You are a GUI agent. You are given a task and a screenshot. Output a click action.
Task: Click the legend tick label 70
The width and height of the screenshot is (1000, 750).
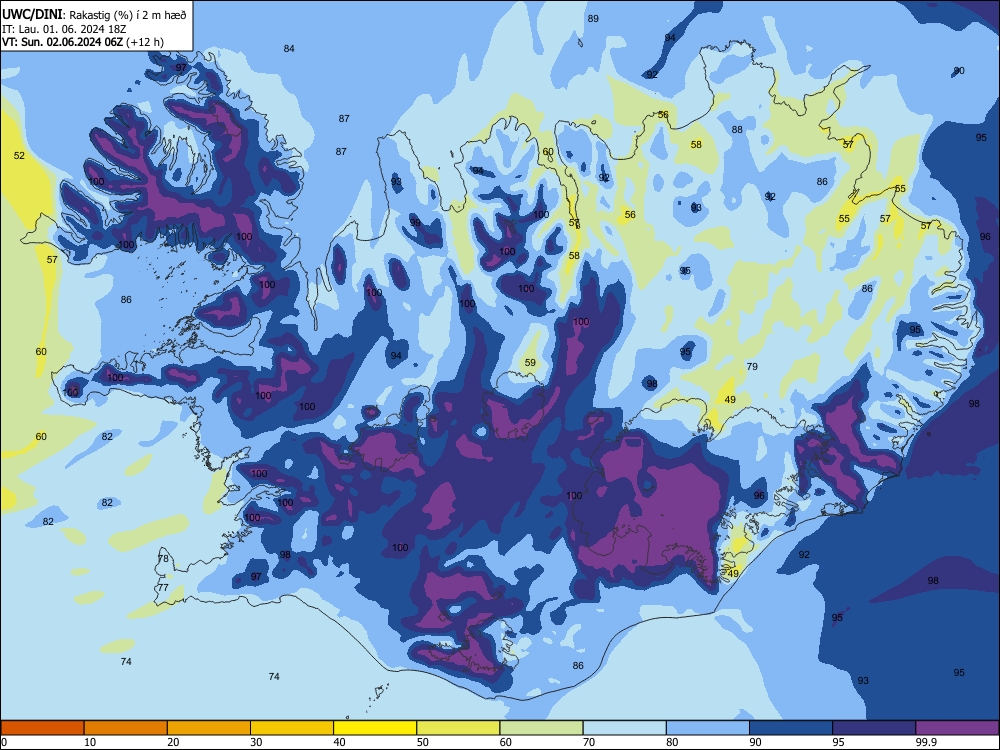pyautogui.click(x=589, y=742)
